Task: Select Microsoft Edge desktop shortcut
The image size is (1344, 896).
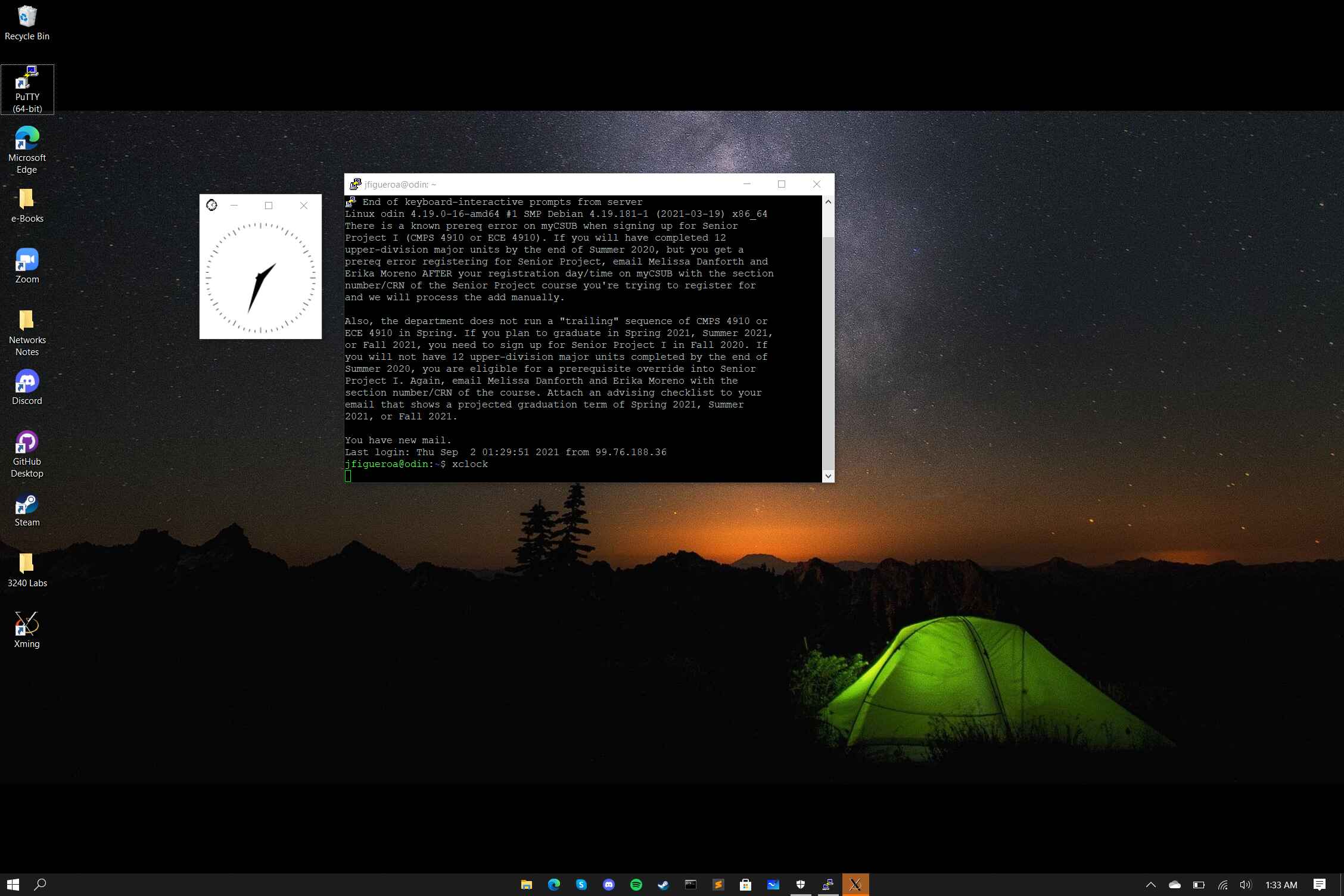Action: [x=27, y=150]
